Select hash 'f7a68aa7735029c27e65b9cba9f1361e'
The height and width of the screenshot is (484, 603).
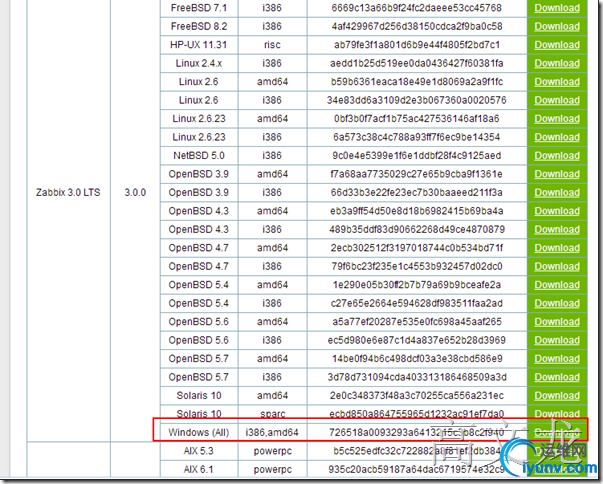(416, 174)
